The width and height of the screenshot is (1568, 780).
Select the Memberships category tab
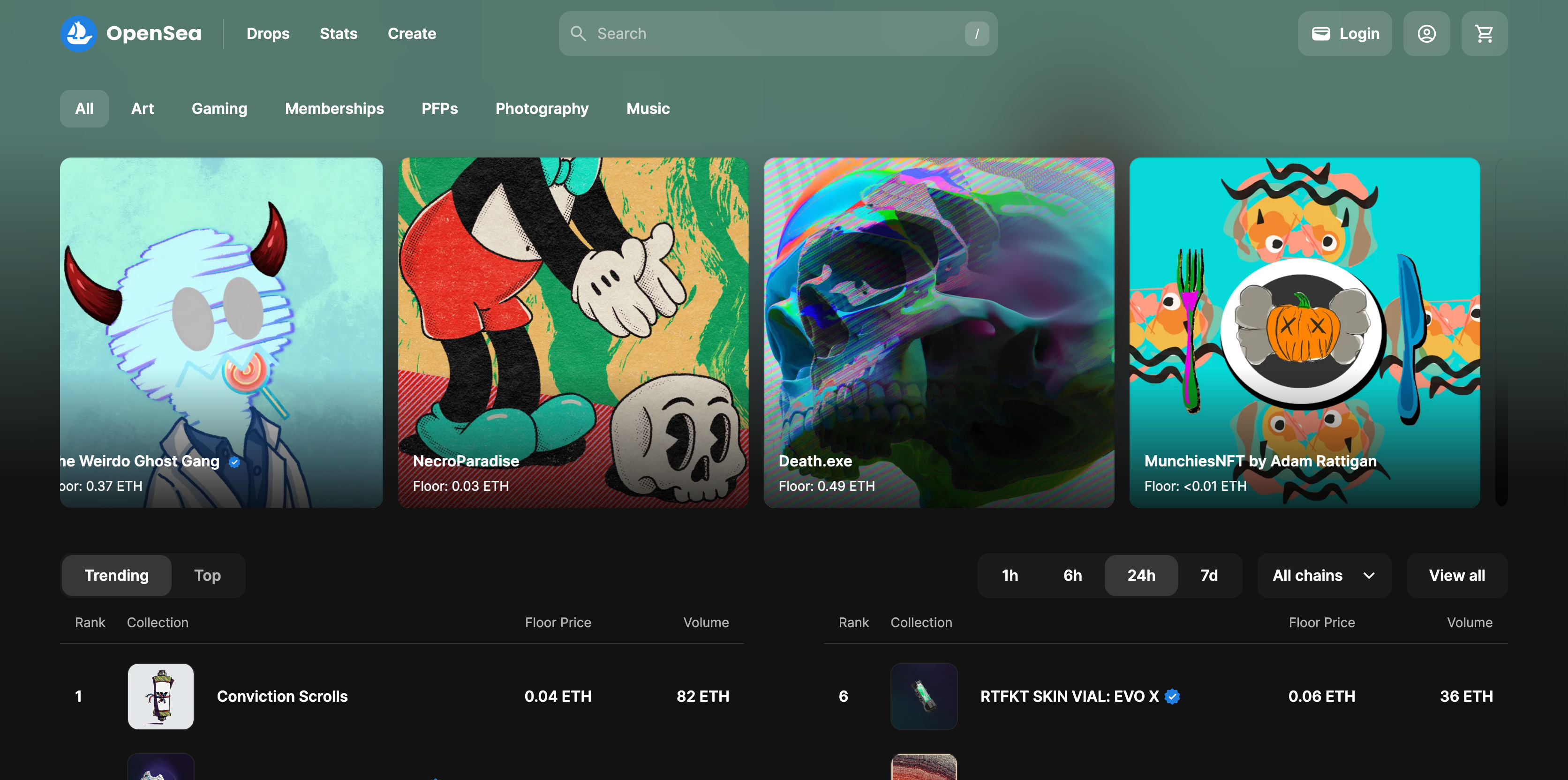pyautogui.click(x=334, y=108)
